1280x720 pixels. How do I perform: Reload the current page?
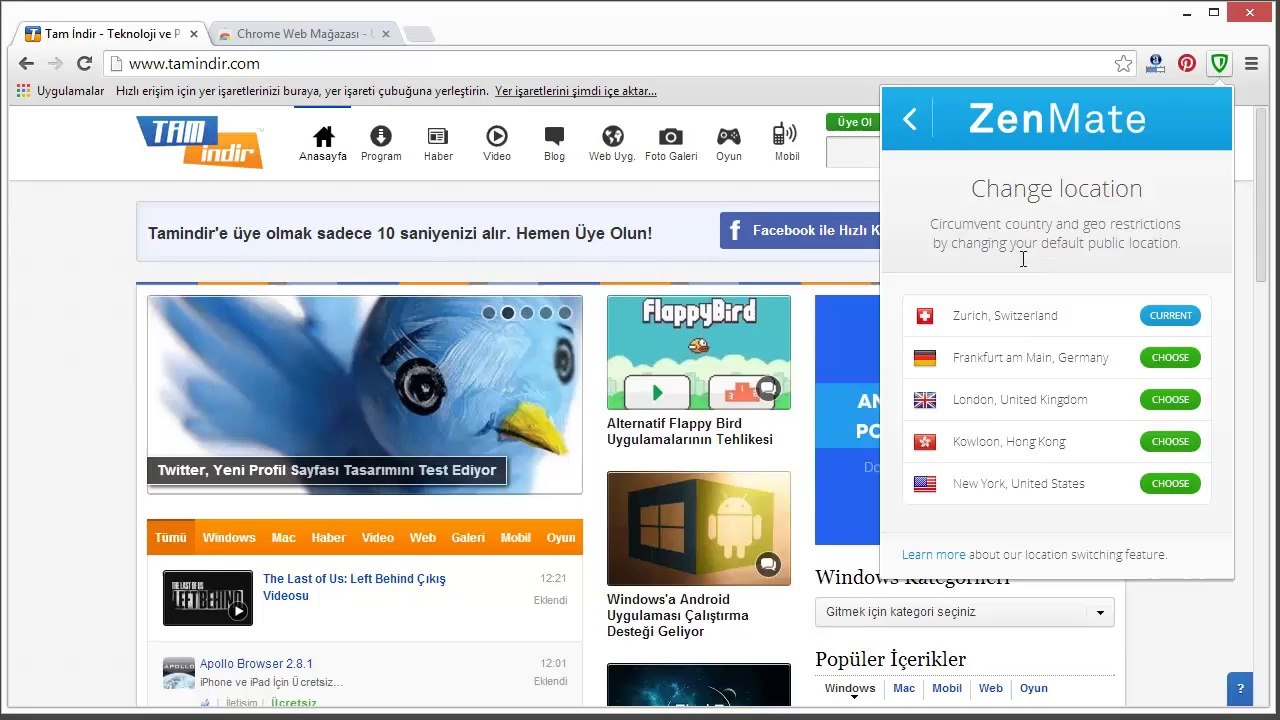tap(85, 64)
